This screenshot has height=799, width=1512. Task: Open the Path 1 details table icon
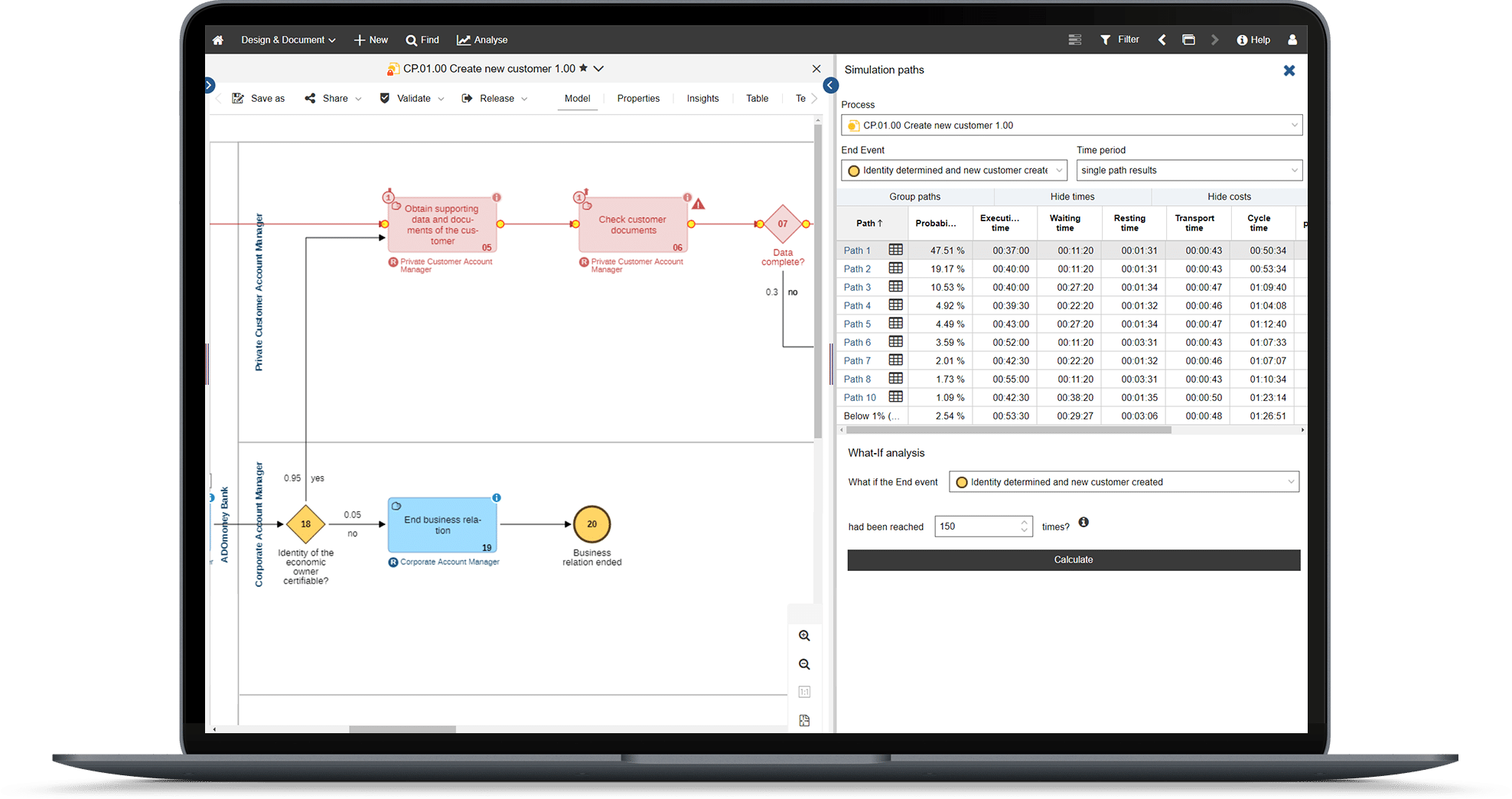click(x=895, y=250)
